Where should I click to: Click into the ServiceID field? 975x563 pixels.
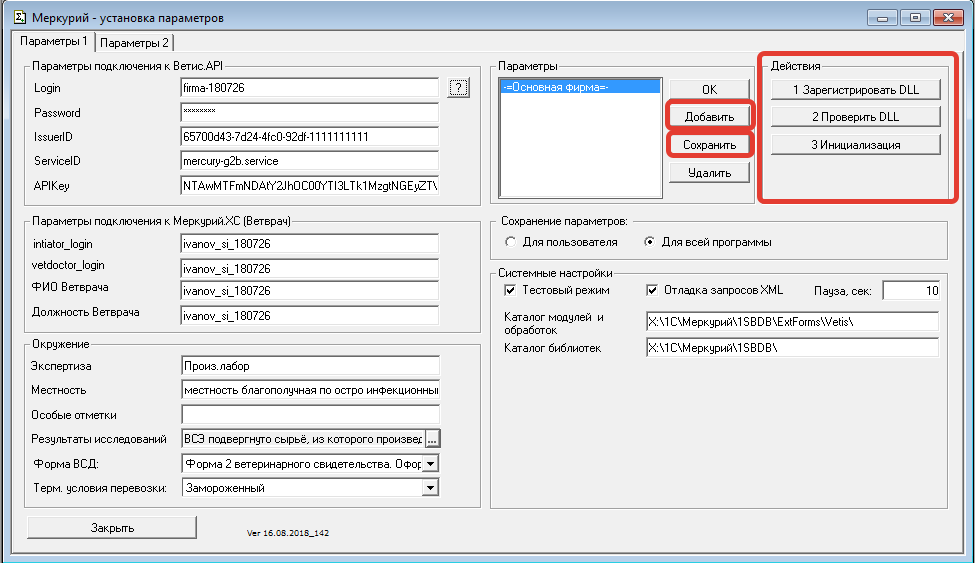coord(310,161)
